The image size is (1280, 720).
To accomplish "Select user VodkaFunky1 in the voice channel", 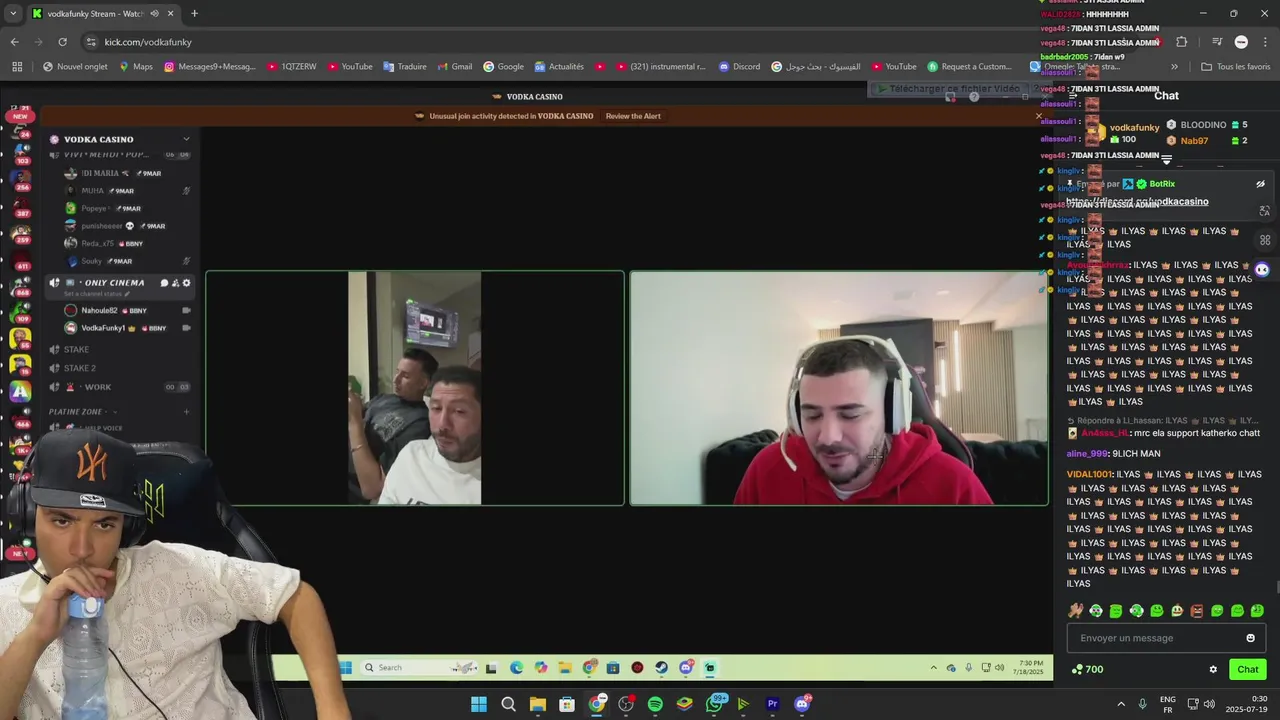I will click(103, 328).
